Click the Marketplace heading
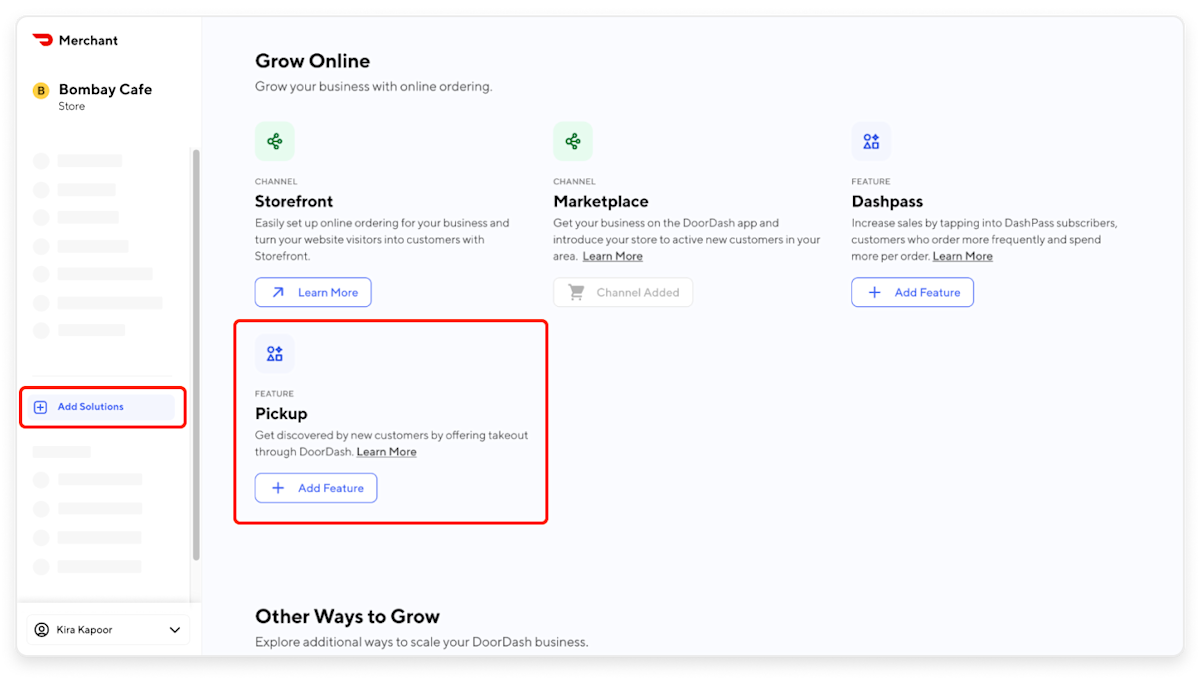Screen dimensions: 1200x686 click(601, 201)
